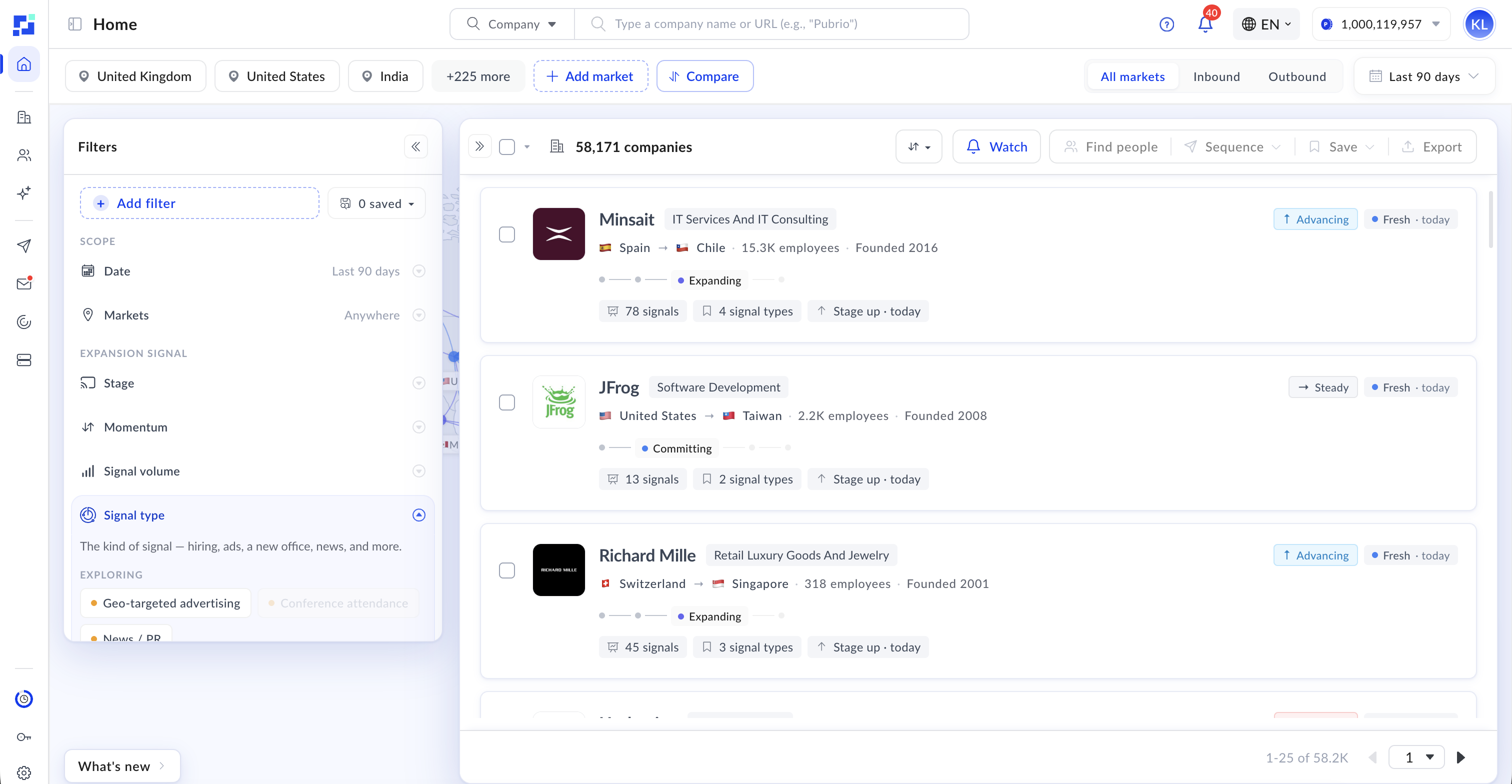The width and height of the screenshot is (1512, 784).
Task: Select the United Kingdom market chip
Action: coord(135,76)
